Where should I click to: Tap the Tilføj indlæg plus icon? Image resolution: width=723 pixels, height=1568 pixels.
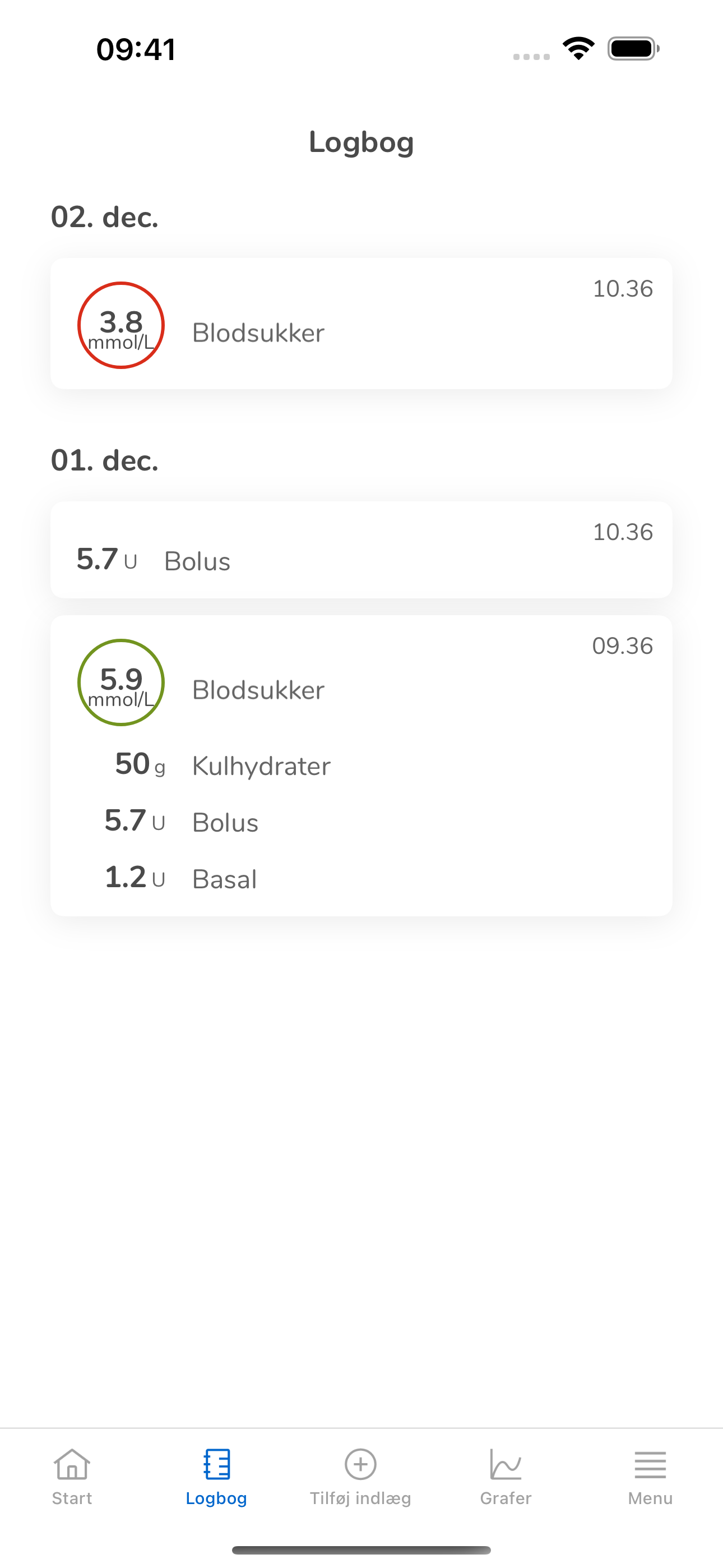point(361,1464)
